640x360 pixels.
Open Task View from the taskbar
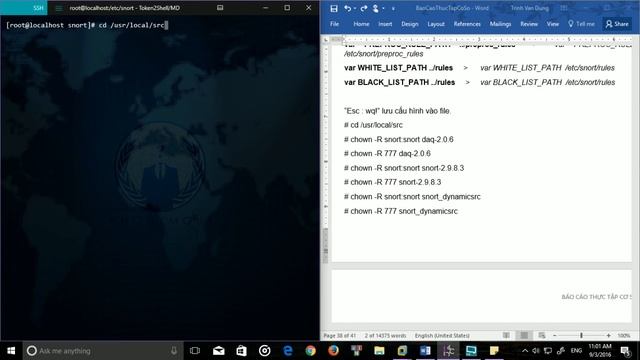195,351
